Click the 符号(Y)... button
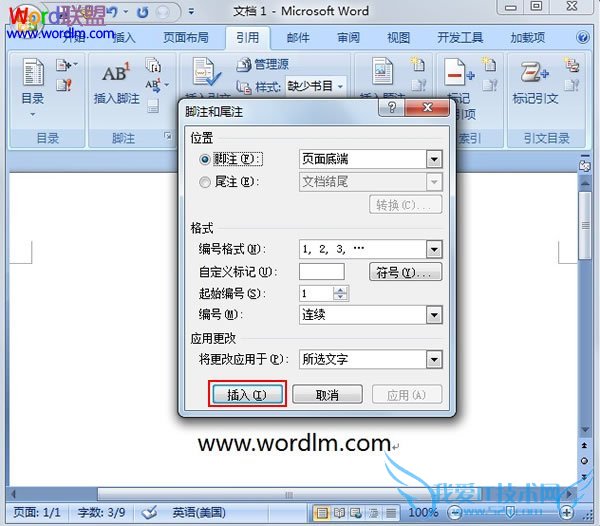 coord(406,272)
